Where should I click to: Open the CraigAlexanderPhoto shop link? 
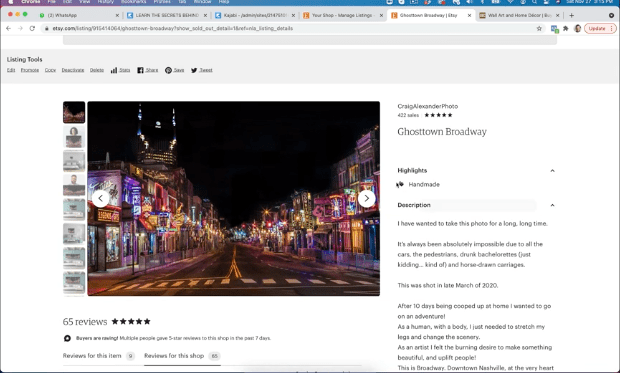click(427, 106)
